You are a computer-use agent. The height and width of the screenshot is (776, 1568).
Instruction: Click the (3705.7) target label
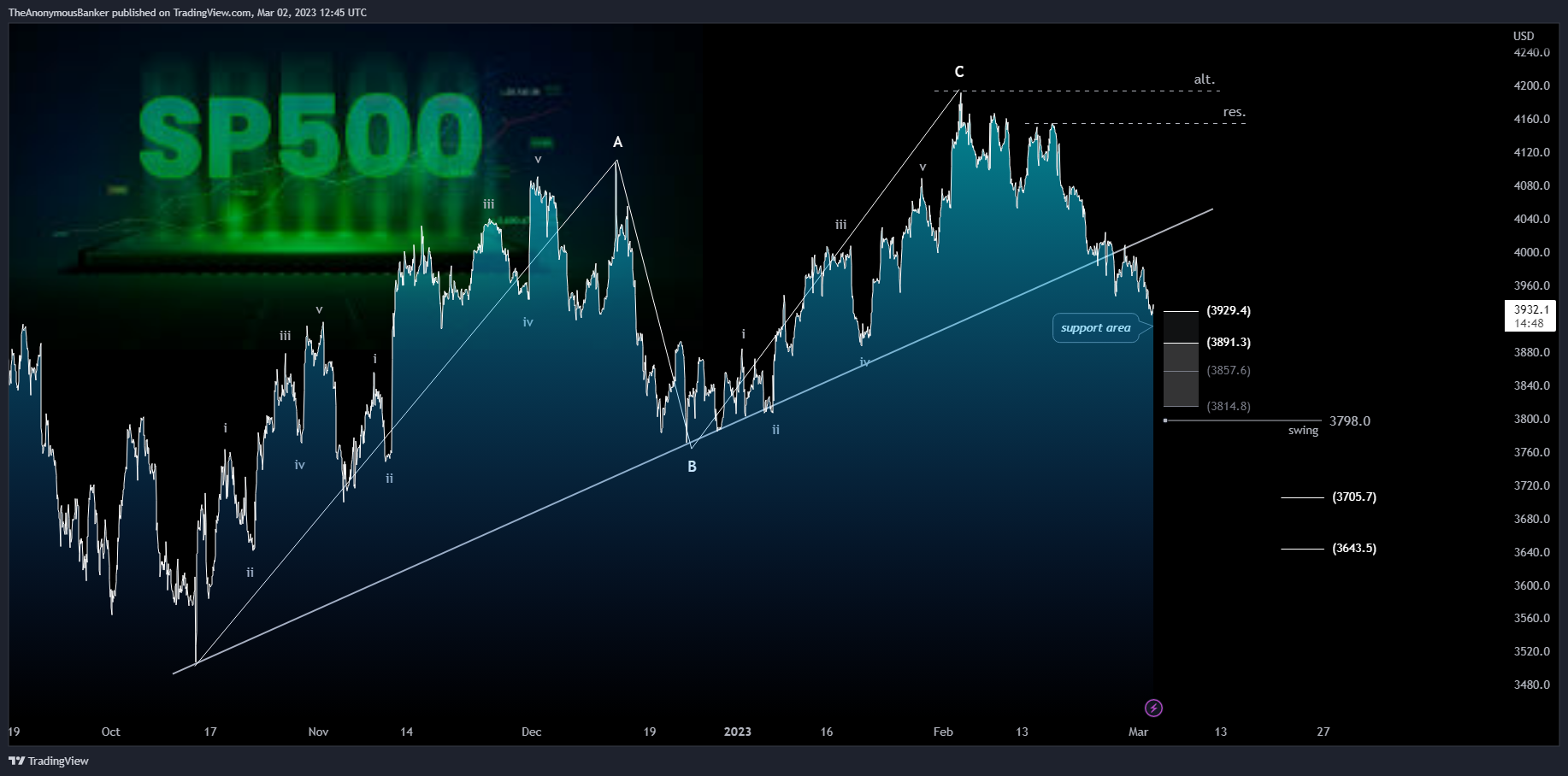(1354, 497)
